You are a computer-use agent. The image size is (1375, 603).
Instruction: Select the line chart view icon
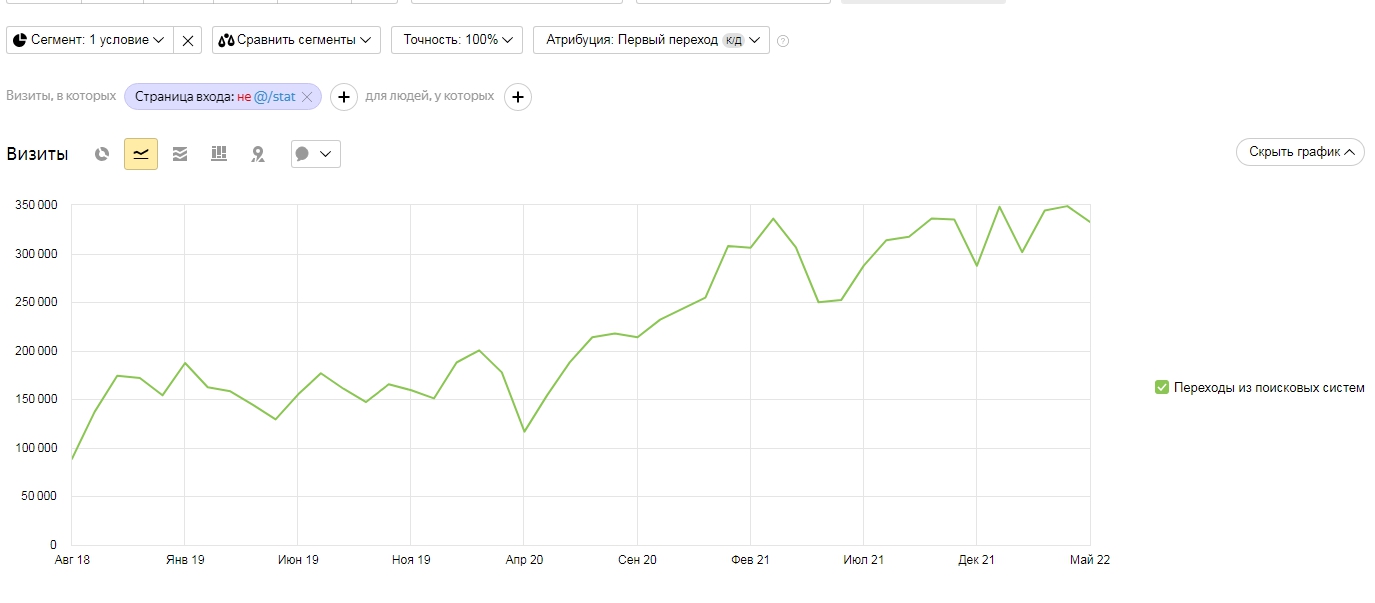pyautogui.click(x=141, y=154)
